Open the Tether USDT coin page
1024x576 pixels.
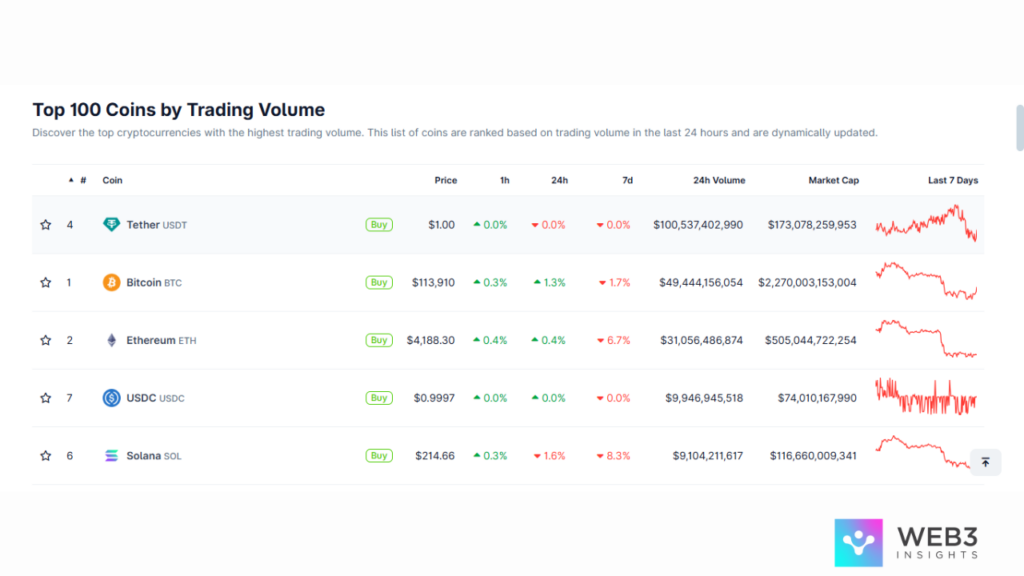click(x=157, y=225)
